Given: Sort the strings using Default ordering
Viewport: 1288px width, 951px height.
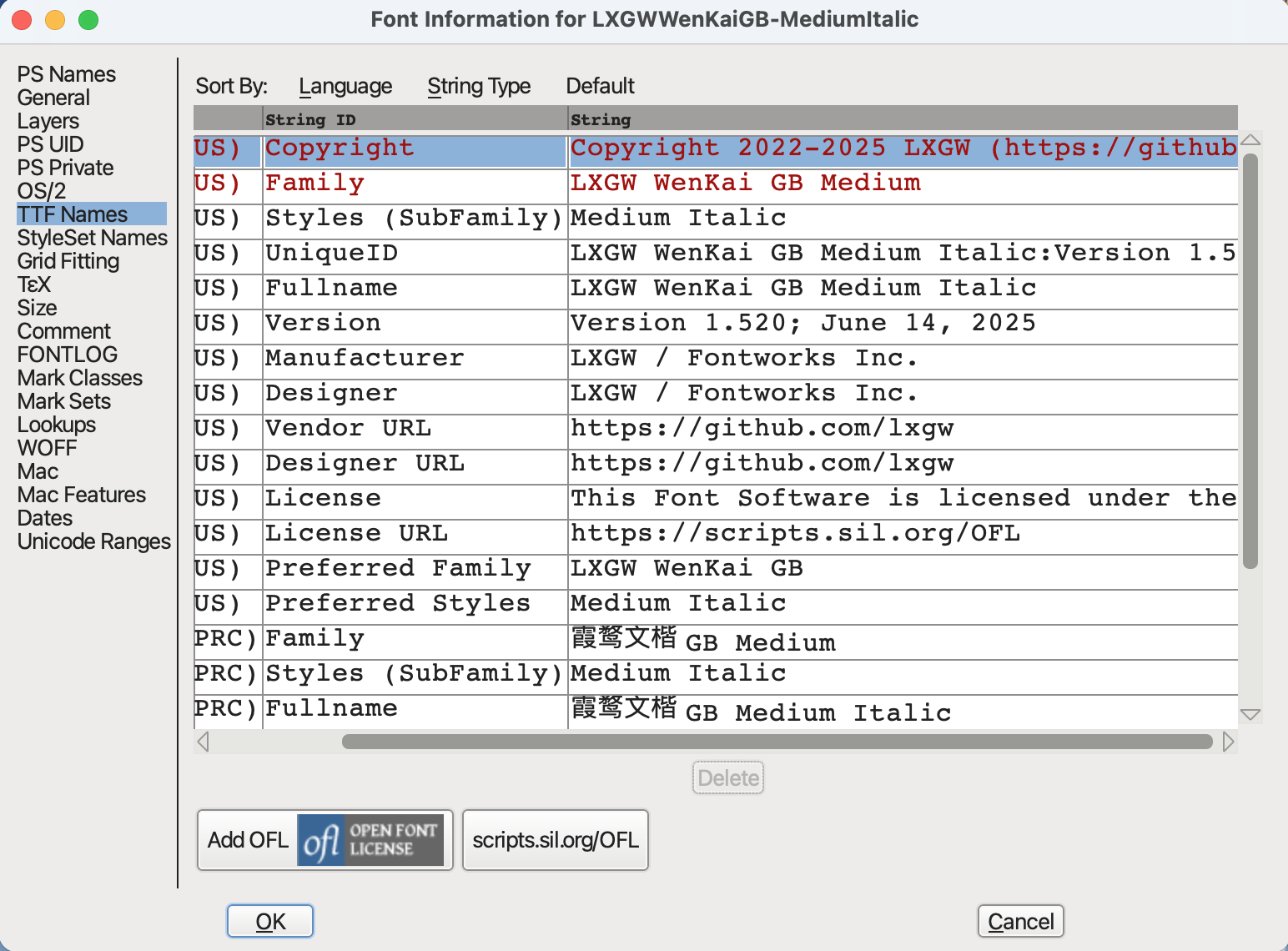Looking at the screenshot, I should pos(600,86).
